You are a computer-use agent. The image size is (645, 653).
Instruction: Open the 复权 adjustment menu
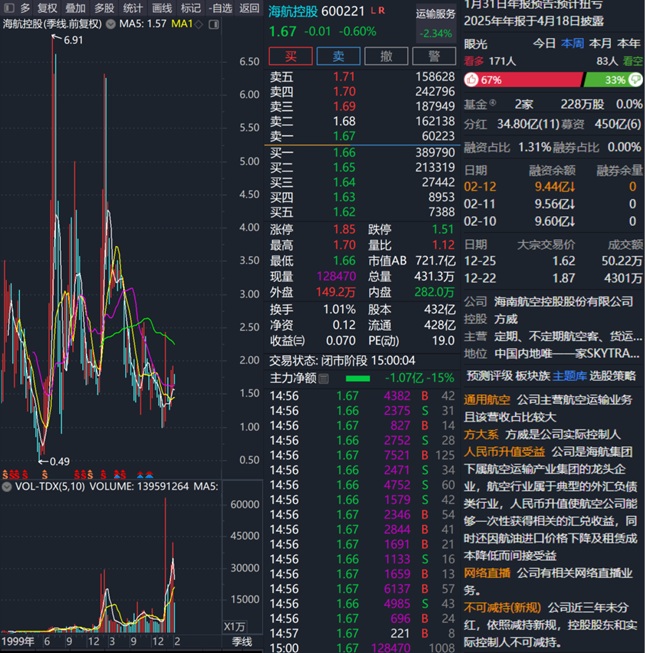[x=47, y=8]
